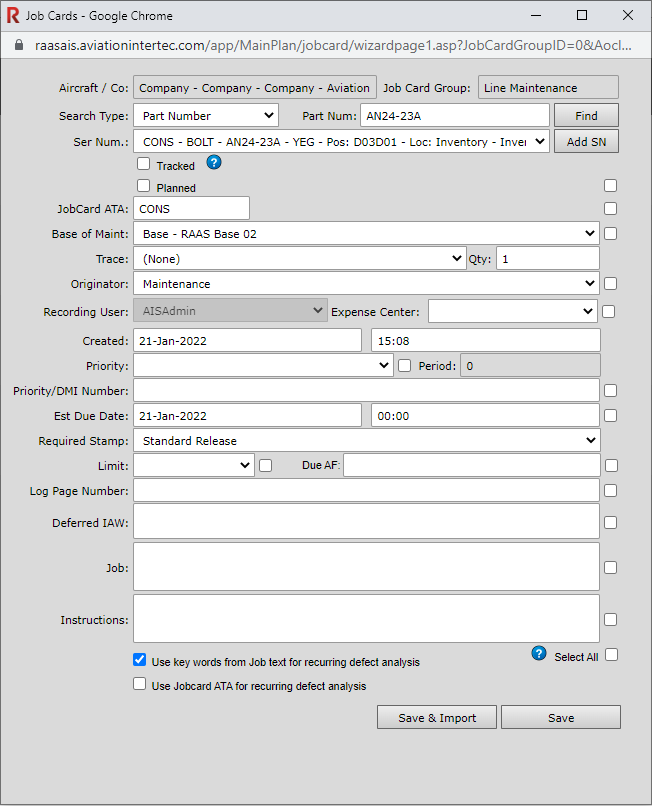Open the Search Type dropdown
The image size is (652, 806).
pyautogui.click(x=206, y=116)
